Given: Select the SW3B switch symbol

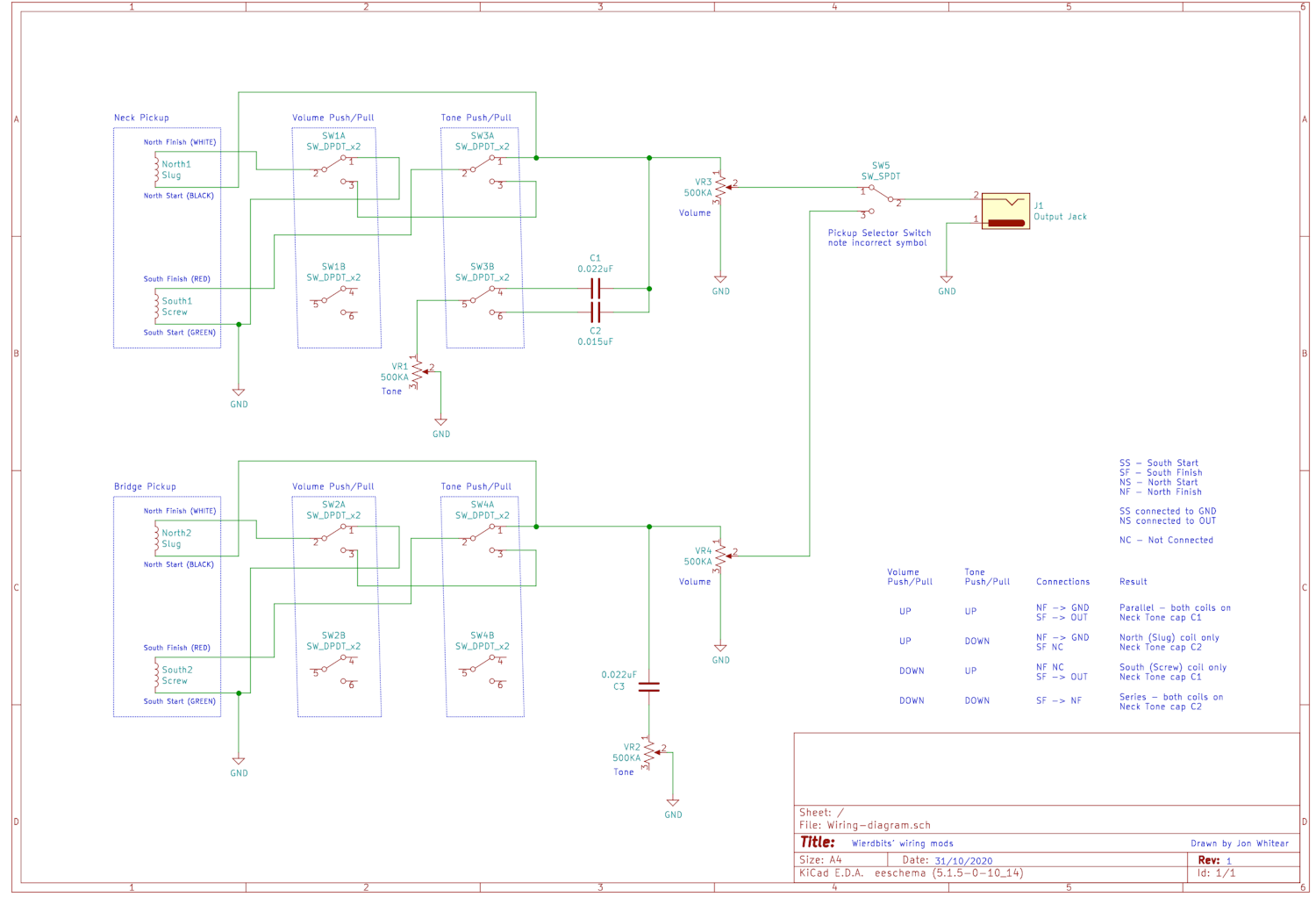Looking at the screenshot, I should [483, 300].
